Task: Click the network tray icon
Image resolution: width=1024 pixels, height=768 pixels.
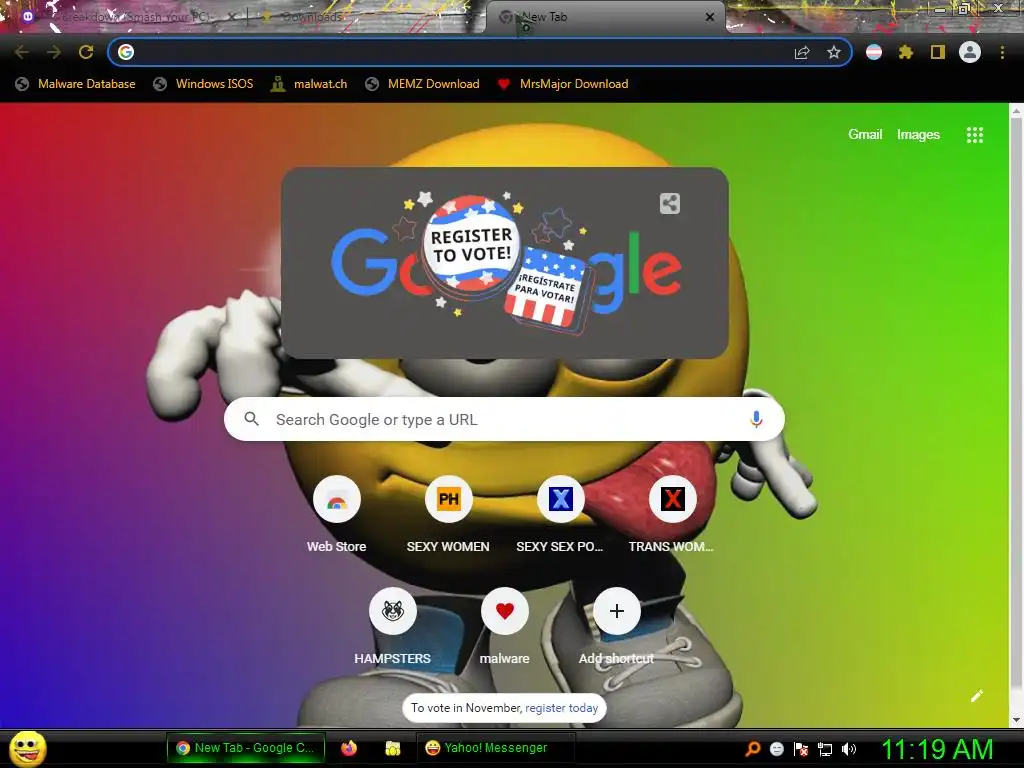Action: point(825,749)
